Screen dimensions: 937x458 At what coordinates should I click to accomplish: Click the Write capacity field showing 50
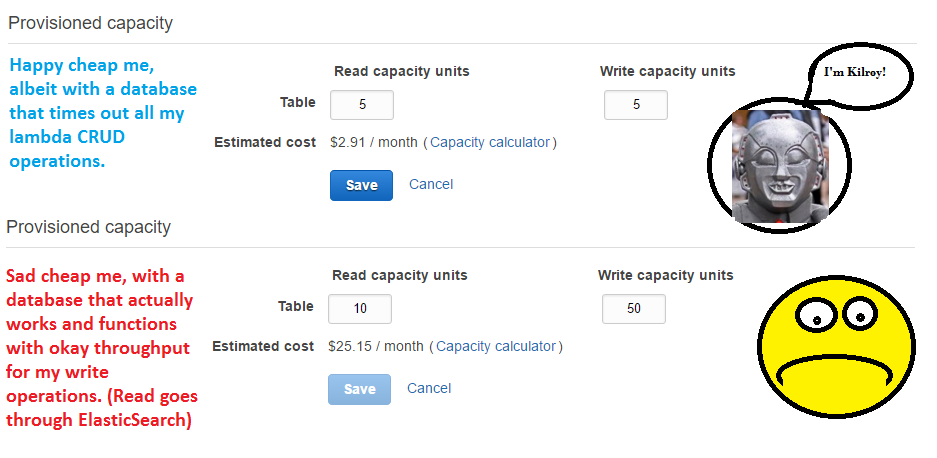click(x=634, y=309)
